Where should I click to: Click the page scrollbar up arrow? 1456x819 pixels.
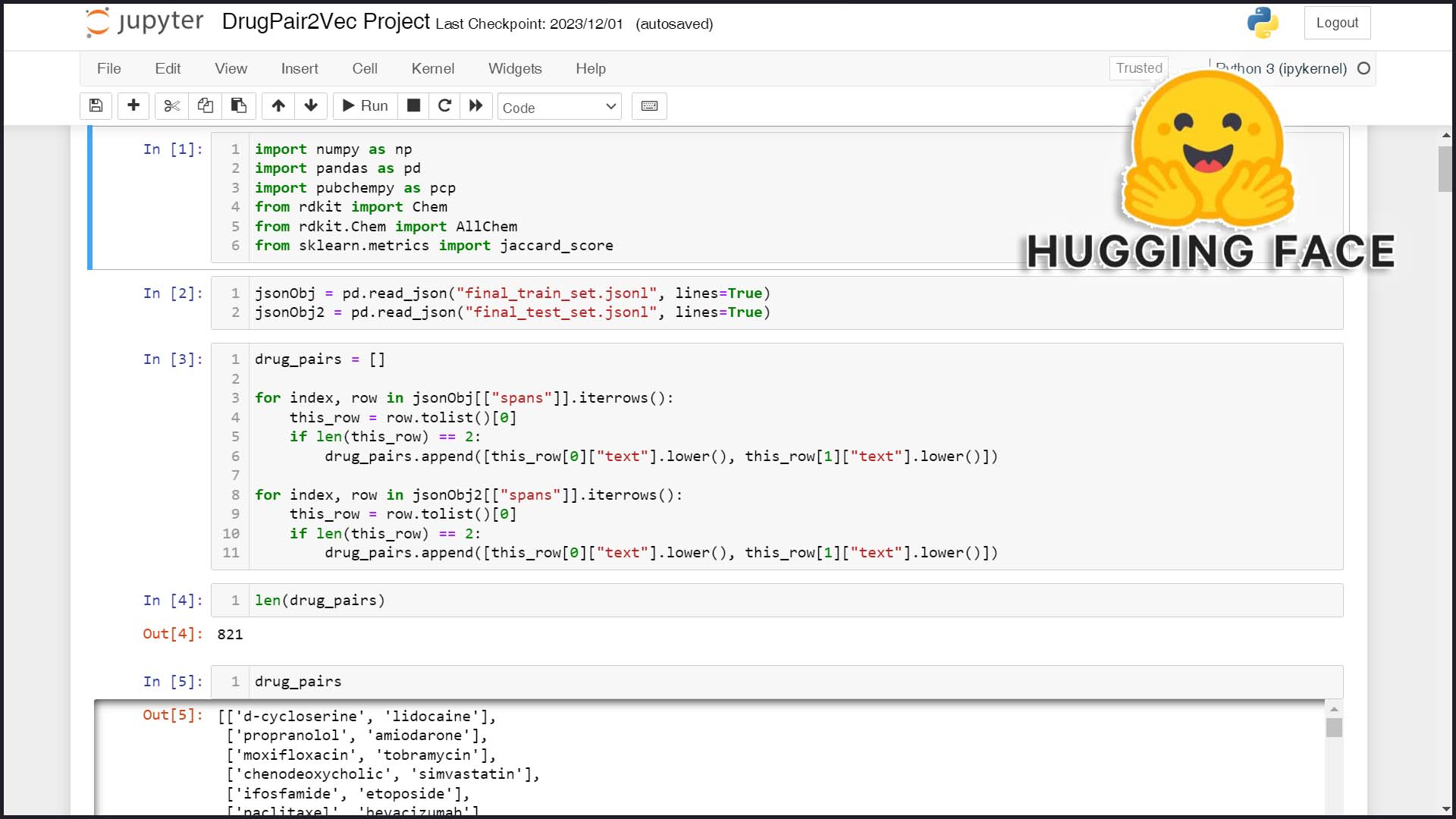[1445, 135]
